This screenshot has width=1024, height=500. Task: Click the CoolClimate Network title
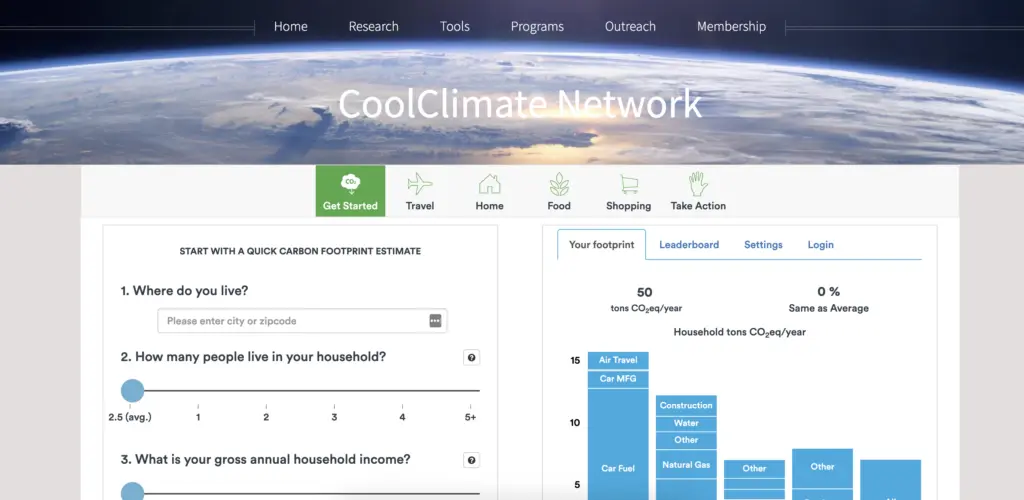(520, 103)
